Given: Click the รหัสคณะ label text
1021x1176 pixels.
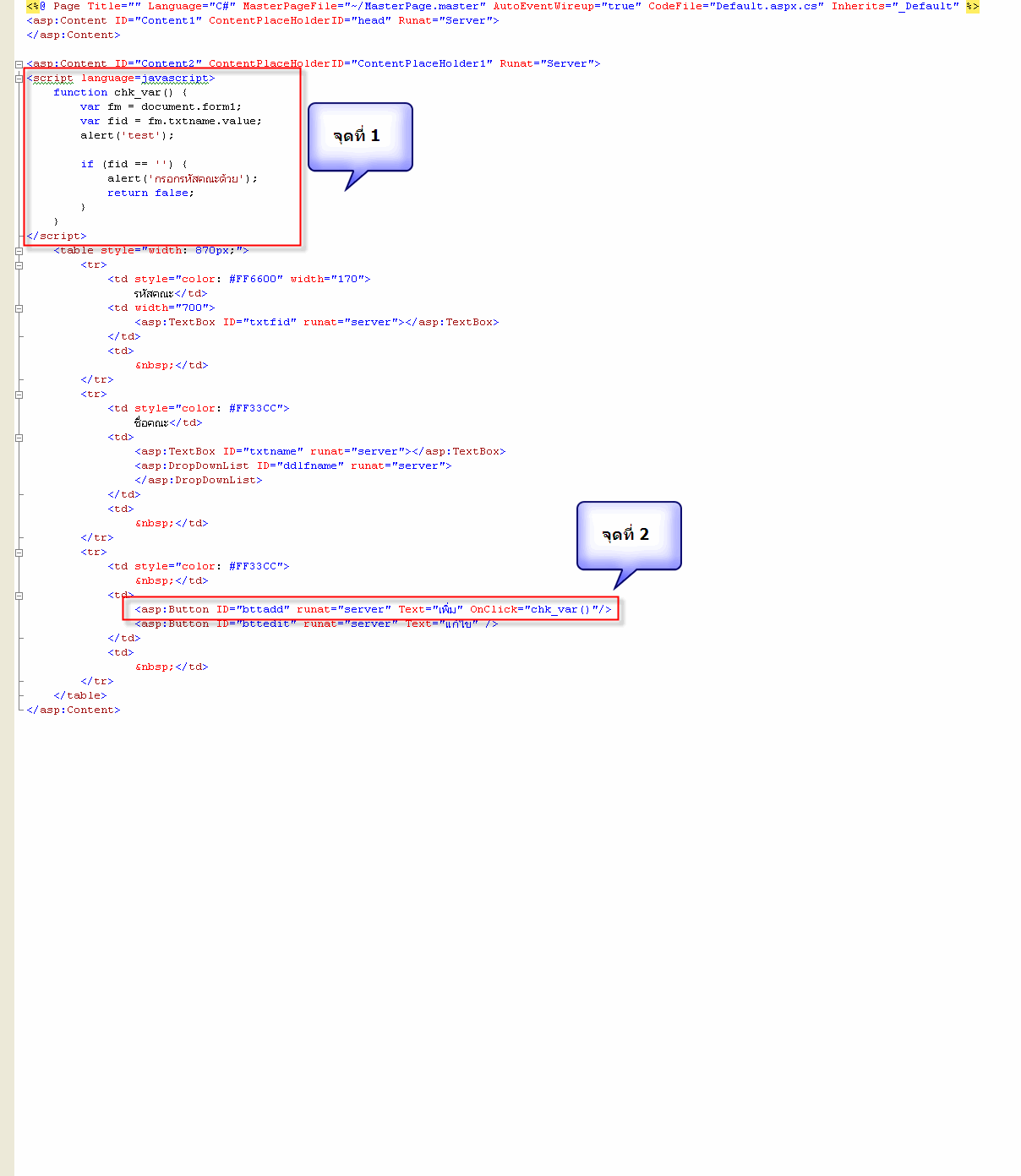Looking at the screenshot, I should (154, 293).
